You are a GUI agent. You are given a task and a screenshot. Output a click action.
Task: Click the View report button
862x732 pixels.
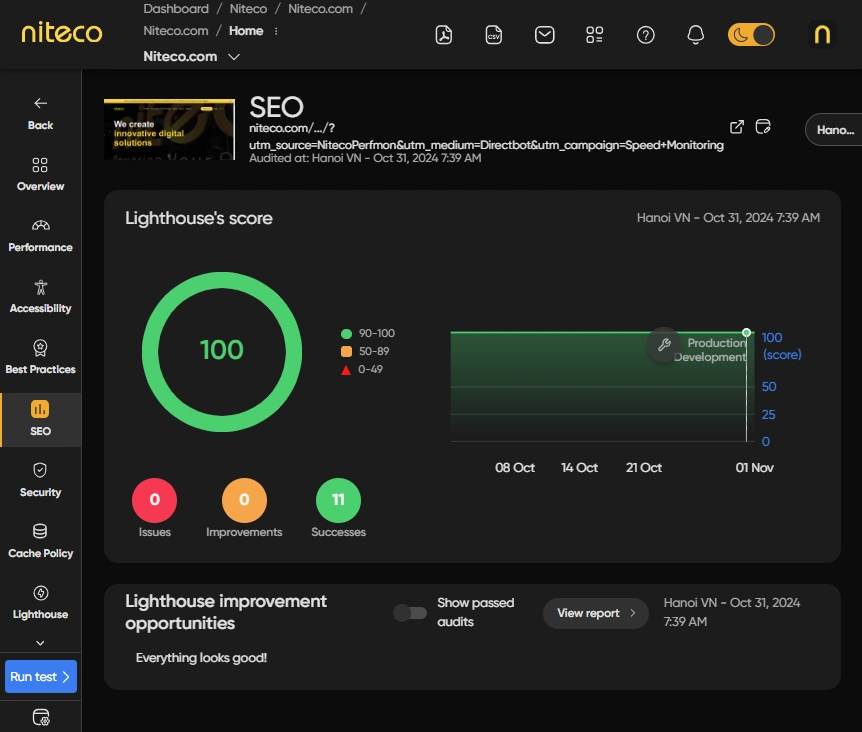tap(595, 613)
